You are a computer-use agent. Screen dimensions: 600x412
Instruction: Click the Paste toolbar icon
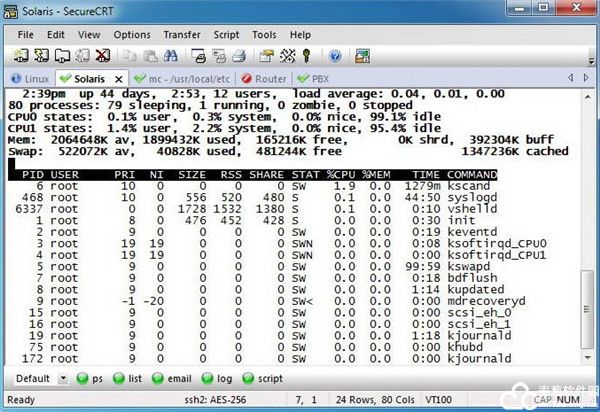point(150,57)
